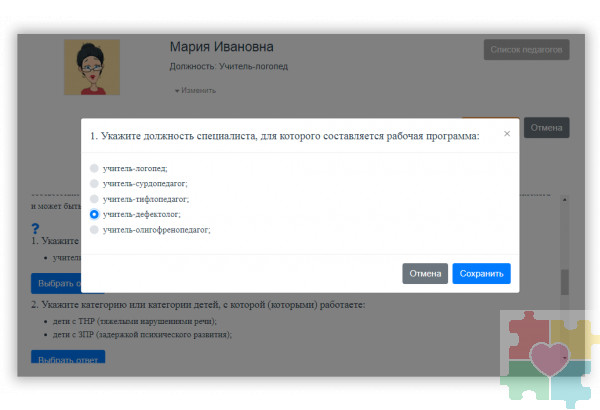
Task: Click the Должность: Учитель-логопед text
Action: click(230, 66)
